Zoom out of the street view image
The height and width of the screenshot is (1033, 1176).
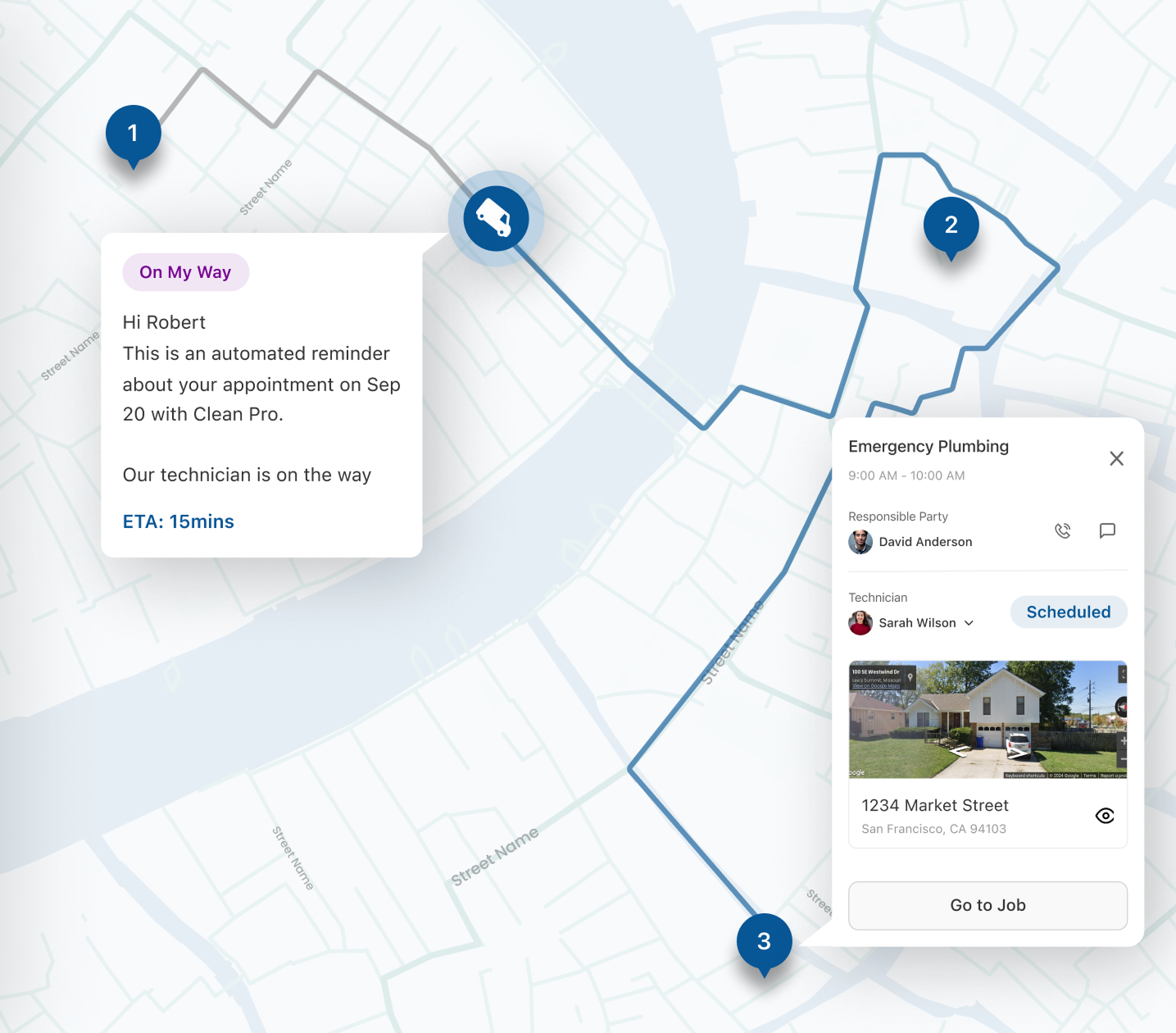coord(1124,758)
